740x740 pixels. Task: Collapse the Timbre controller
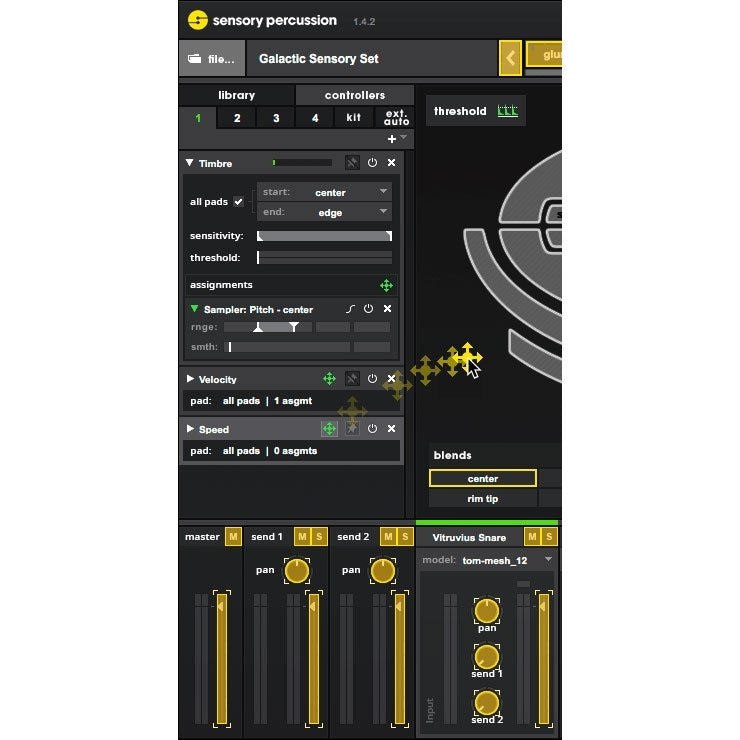tap(189, 163)
